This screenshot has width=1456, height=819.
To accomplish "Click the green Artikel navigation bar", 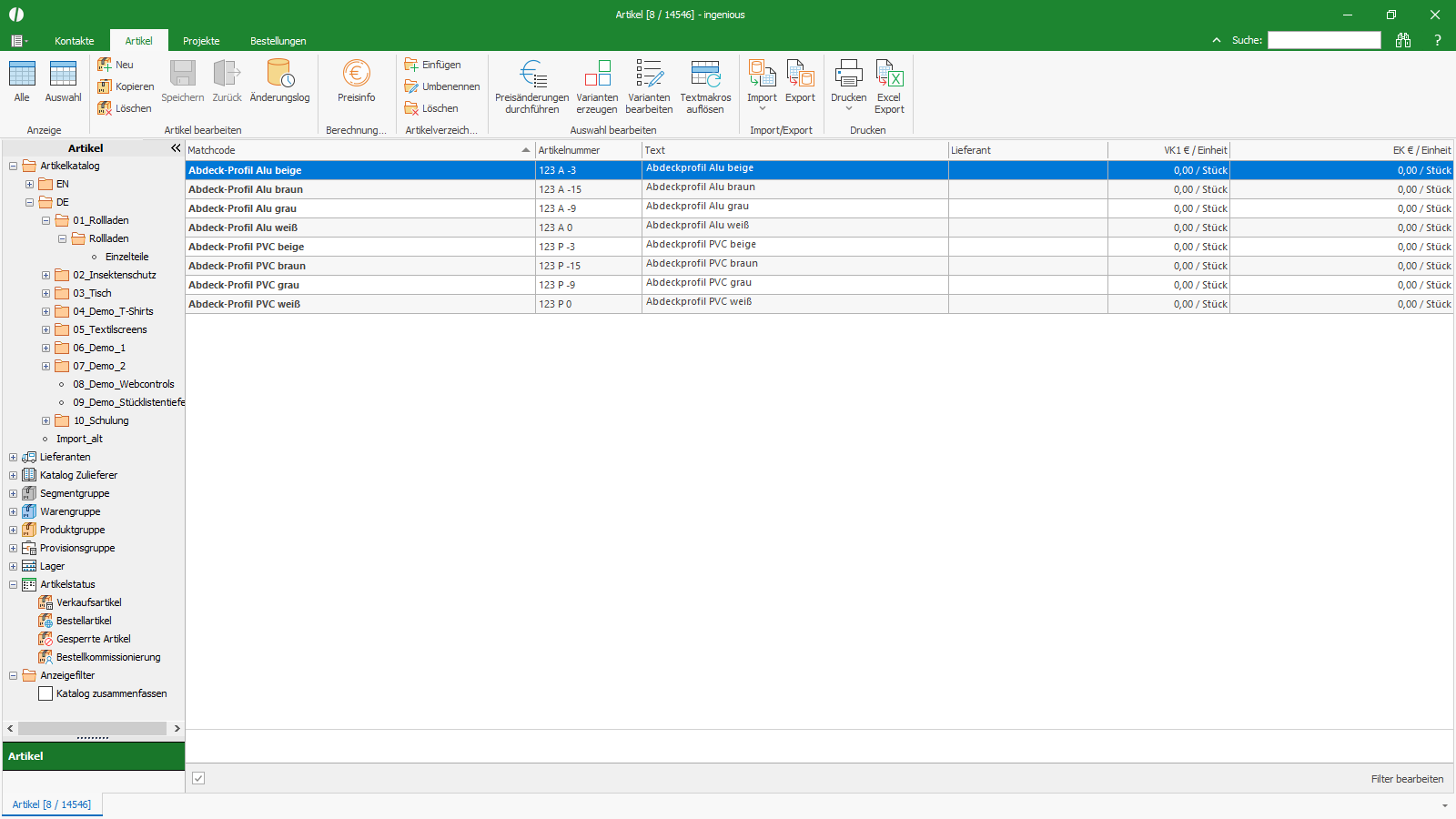I will coord(93,756).
